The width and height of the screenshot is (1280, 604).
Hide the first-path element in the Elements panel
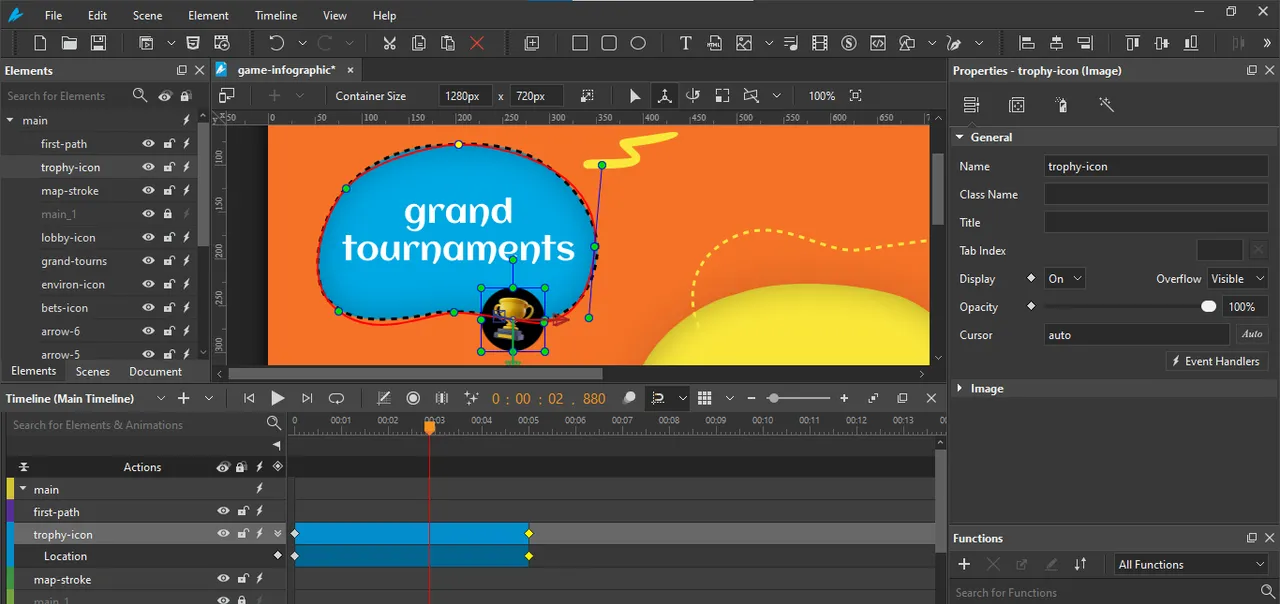point(148,144)
